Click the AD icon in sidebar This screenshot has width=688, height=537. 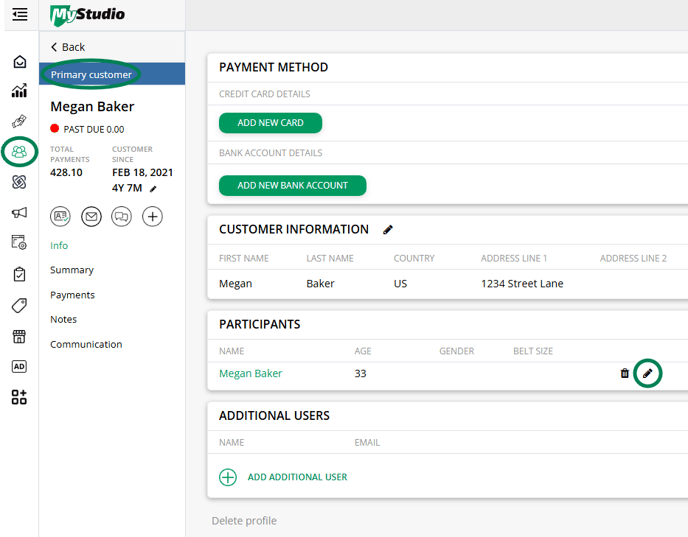(x=20, y=366)
